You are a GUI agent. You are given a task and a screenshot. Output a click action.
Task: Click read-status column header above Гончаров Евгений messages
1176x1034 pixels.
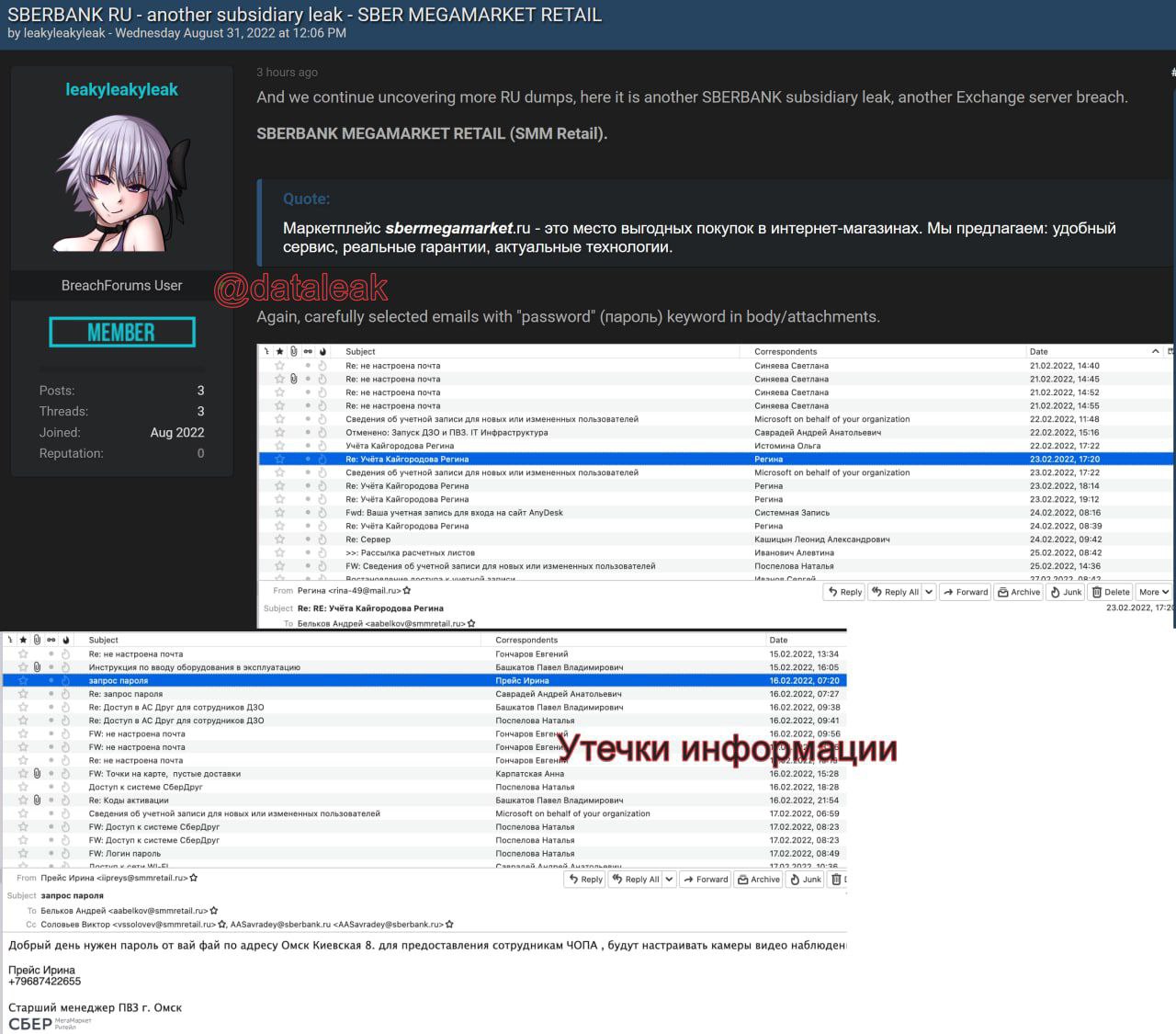point(51,640)
